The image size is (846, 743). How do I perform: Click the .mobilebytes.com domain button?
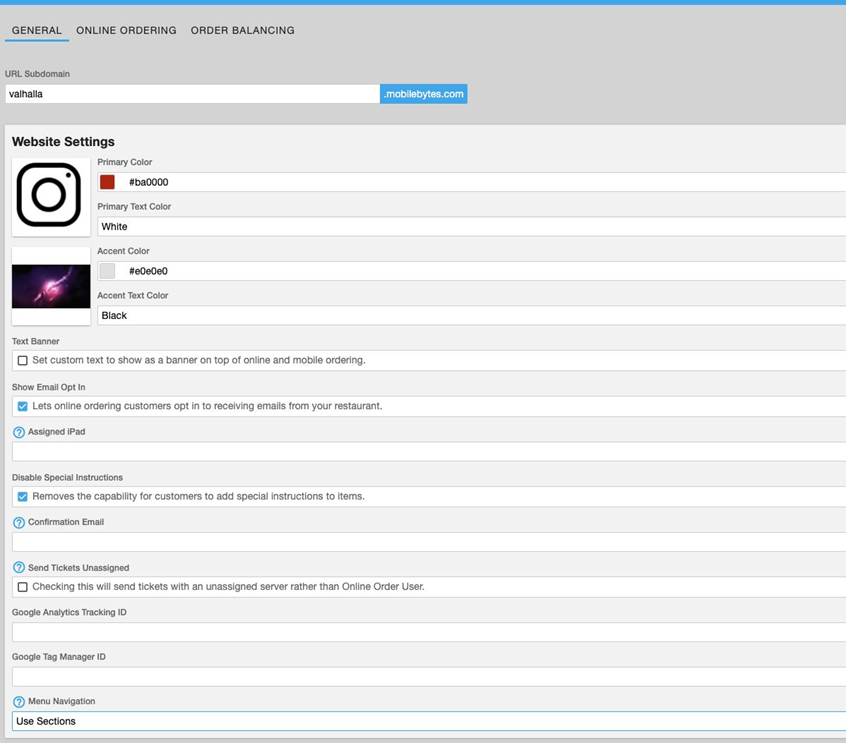[424, 94]
